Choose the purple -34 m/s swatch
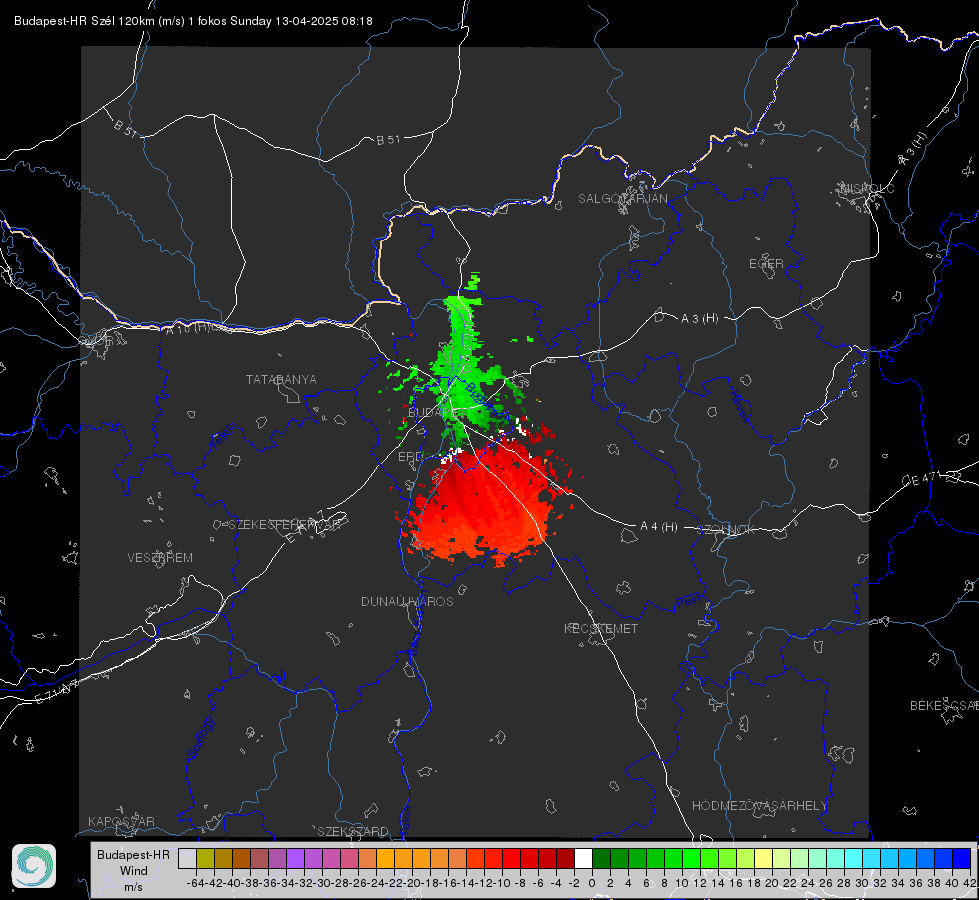This screenshot has width=979, height=900. [295, 858]
